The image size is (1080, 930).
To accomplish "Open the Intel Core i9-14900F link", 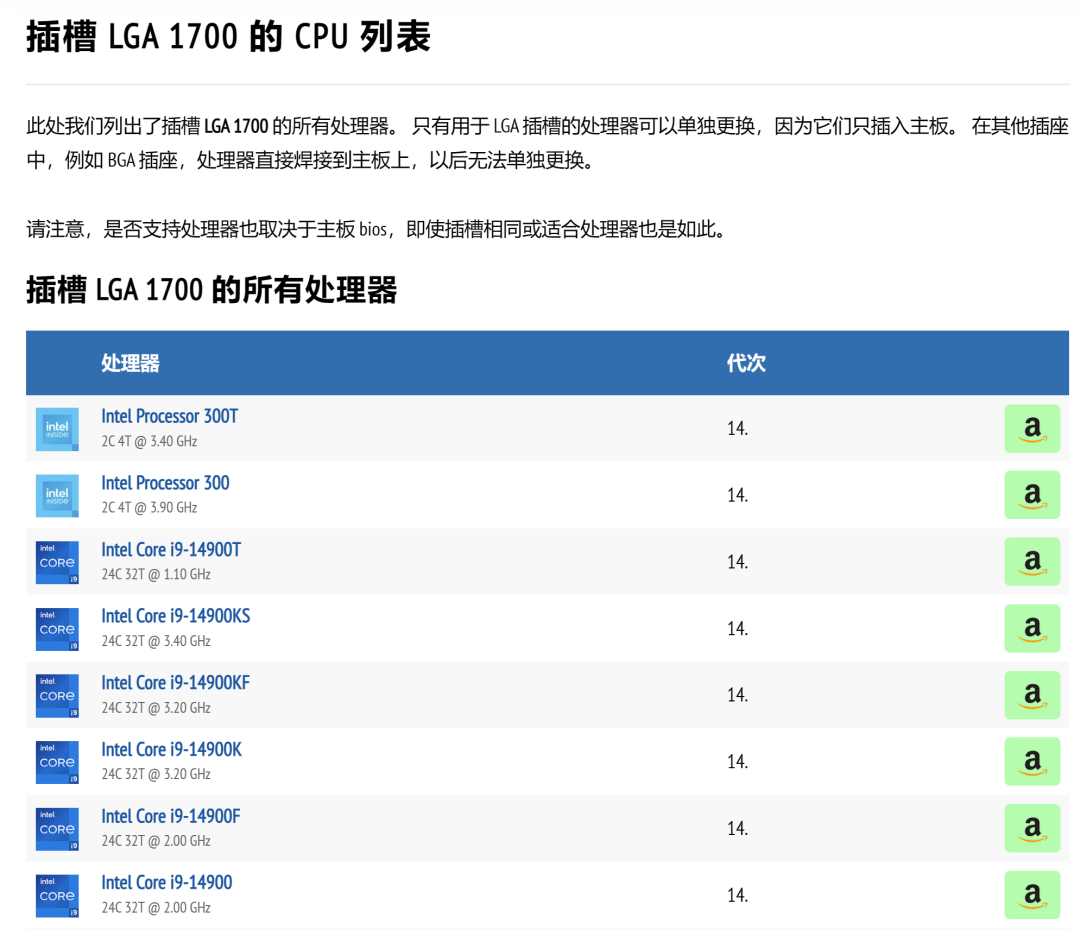I will coord(171,816).
